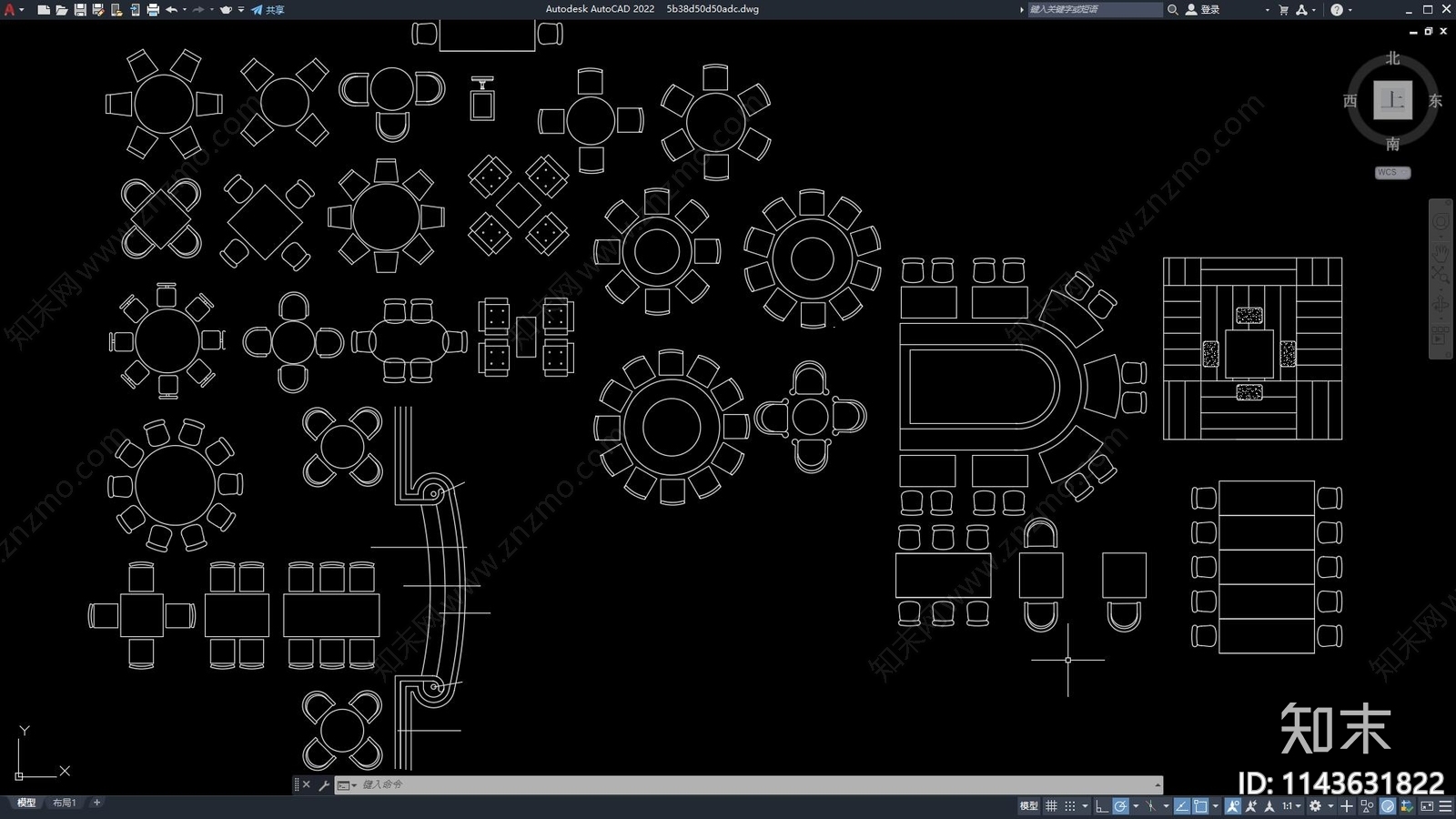
Task: Toggle the drawing grid display
Action: pos(1051,806)
